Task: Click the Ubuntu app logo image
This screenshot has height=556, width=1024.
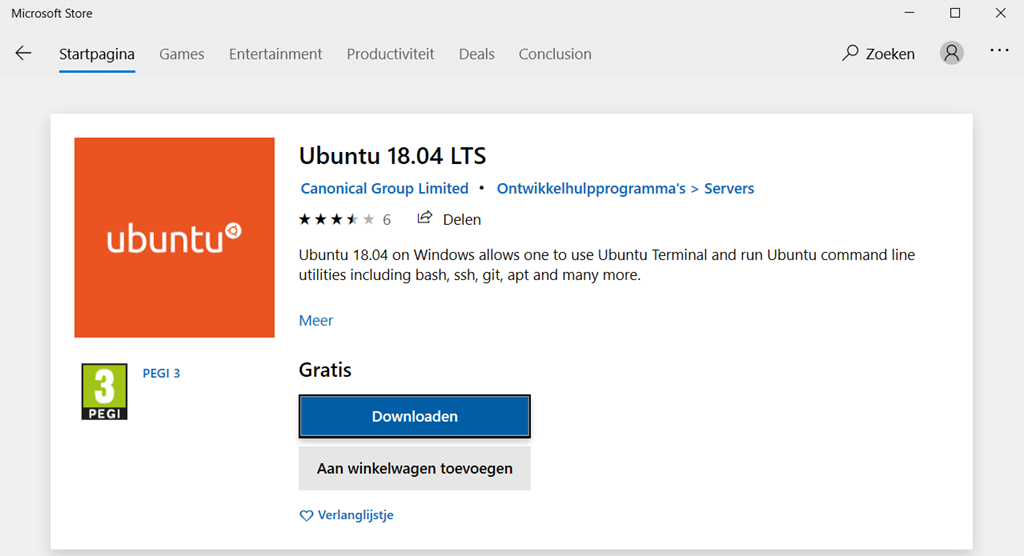Action: point(174,238)
